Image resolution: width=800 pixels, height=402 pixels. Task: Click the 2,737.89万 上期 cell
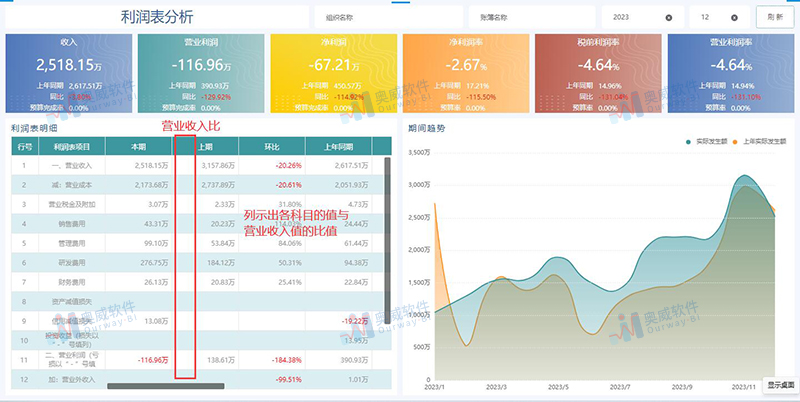[x=218, y=185]
